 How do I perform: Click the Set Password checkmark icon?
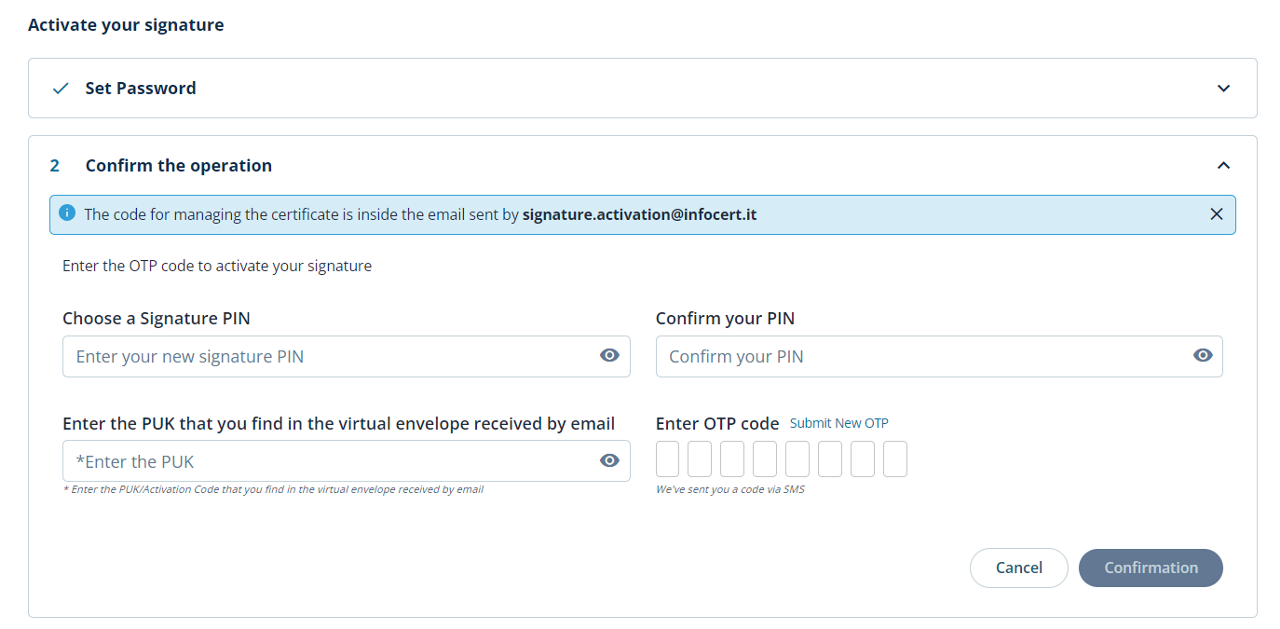[x=60, y=88]
